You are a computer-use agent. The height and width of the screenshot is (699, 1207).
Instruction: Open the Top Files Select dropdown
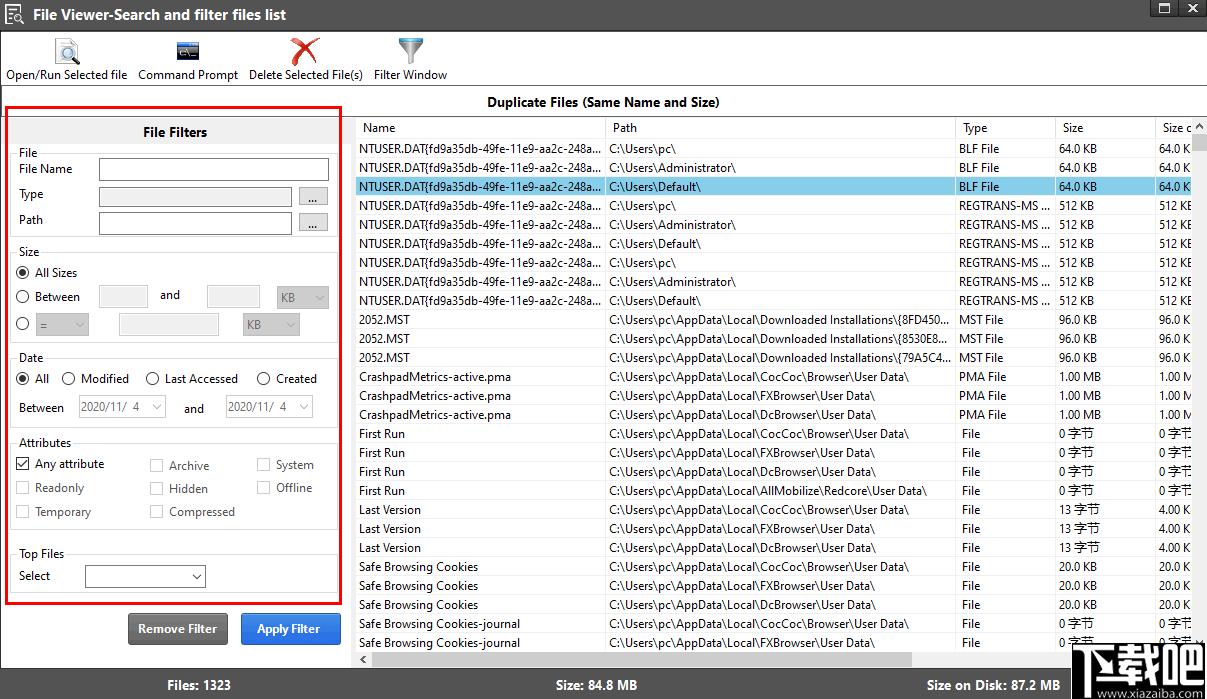coord(146,576)
